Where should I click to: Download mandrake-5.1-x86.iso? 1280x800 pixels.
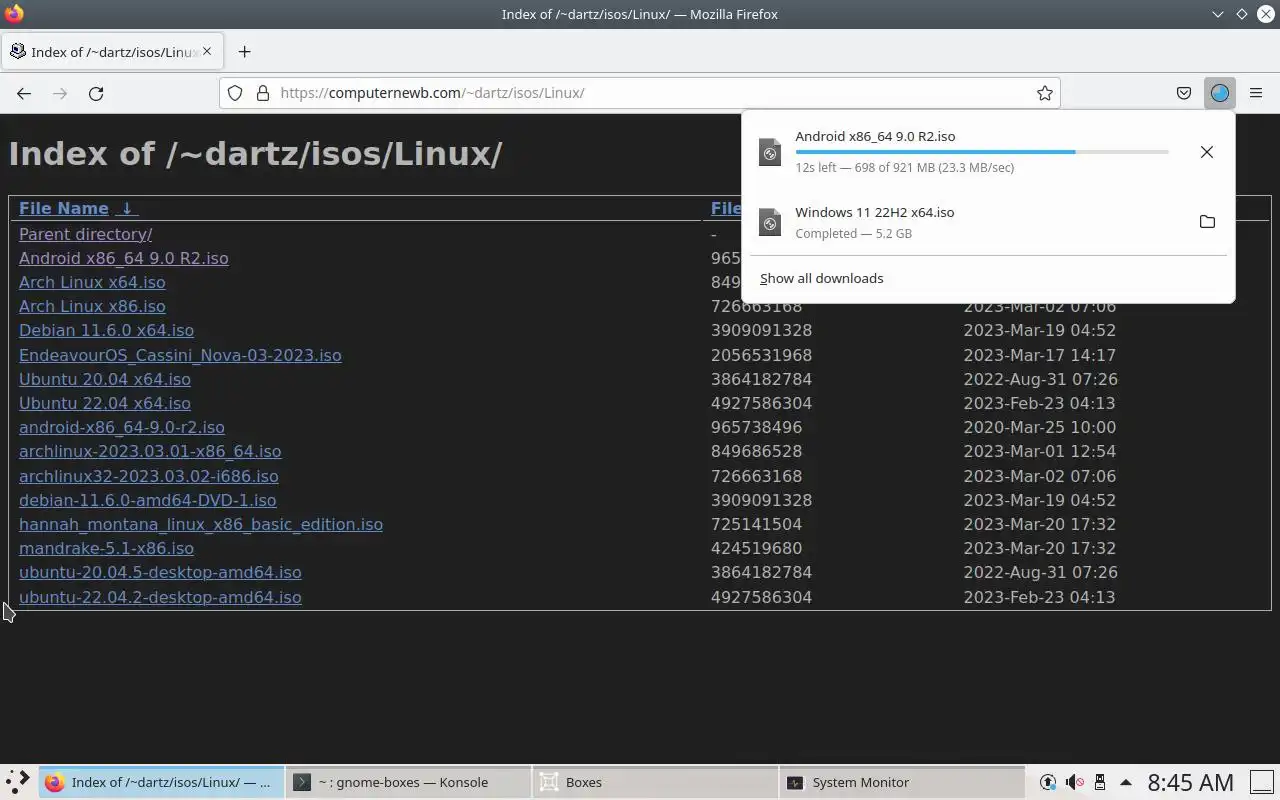[x=106, y=548]
